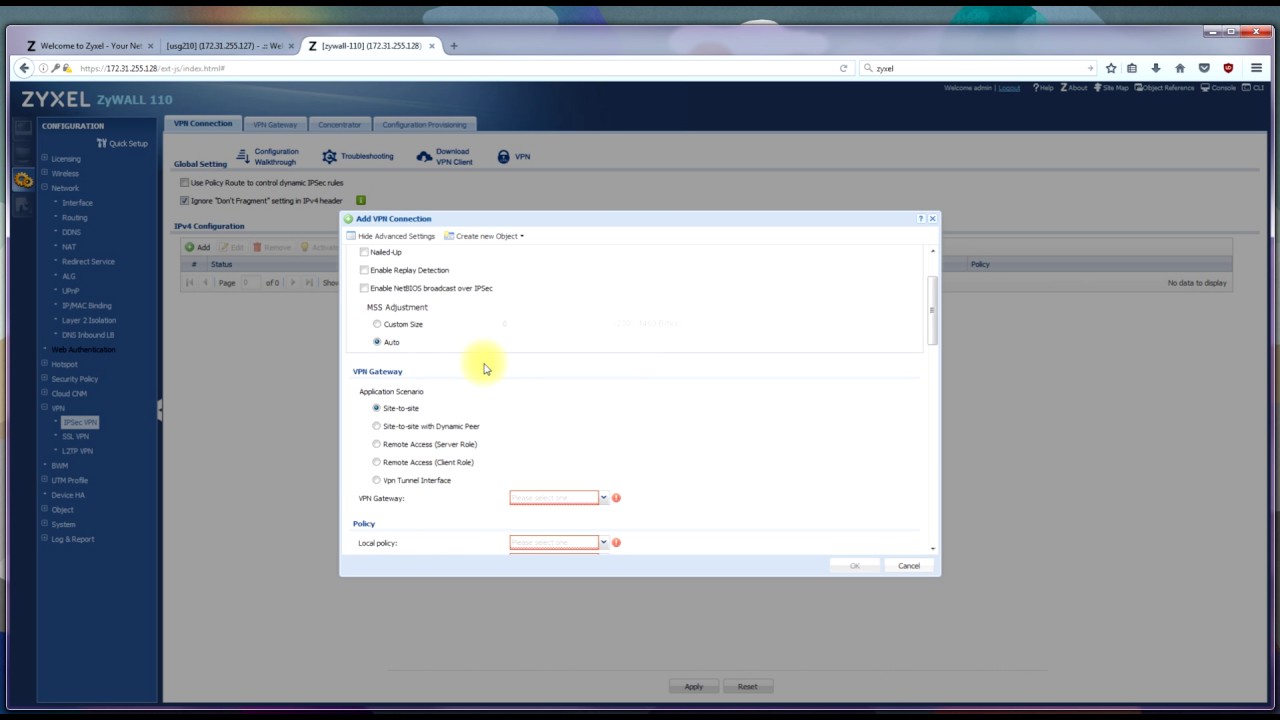Switch to Welcome to Zyxel browser tab
The height and width of the screenshot is (720, 1280).
click(x=91, y=46)
